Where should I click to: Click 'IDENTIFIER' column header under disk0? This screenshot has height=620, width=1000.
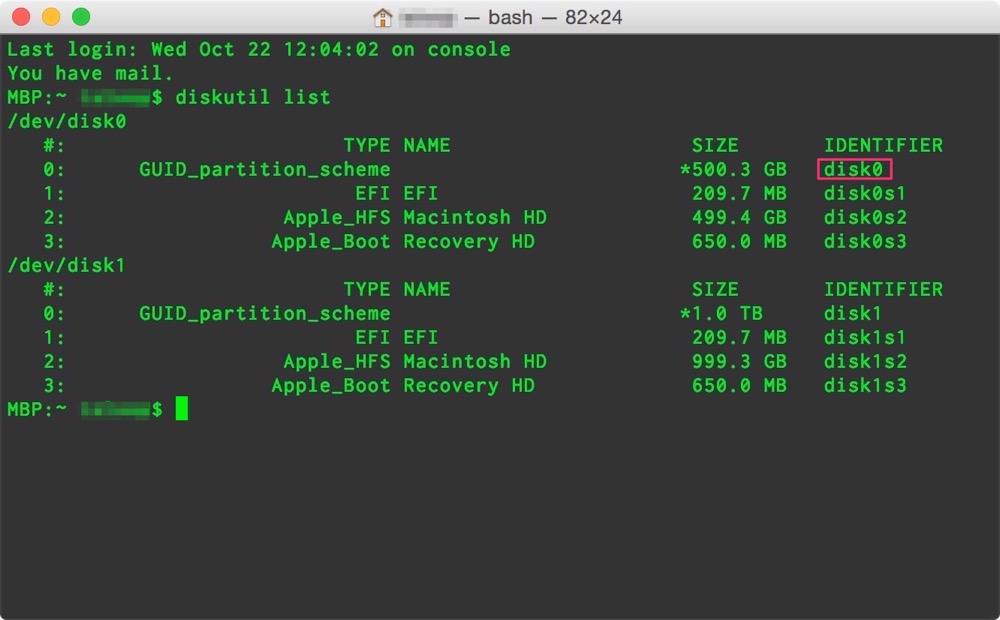pos(883,145)
